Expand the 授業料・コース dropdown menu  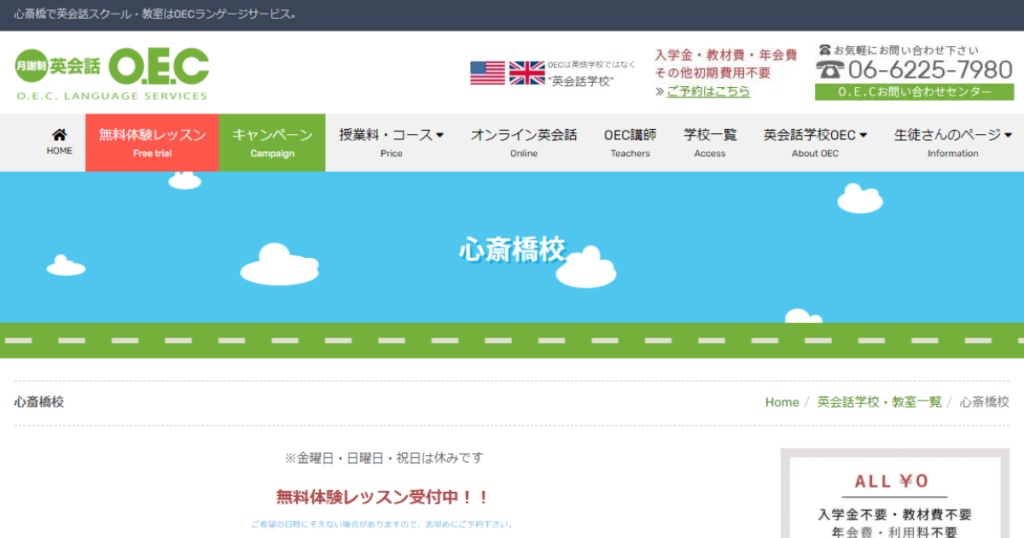click(391, 142)
